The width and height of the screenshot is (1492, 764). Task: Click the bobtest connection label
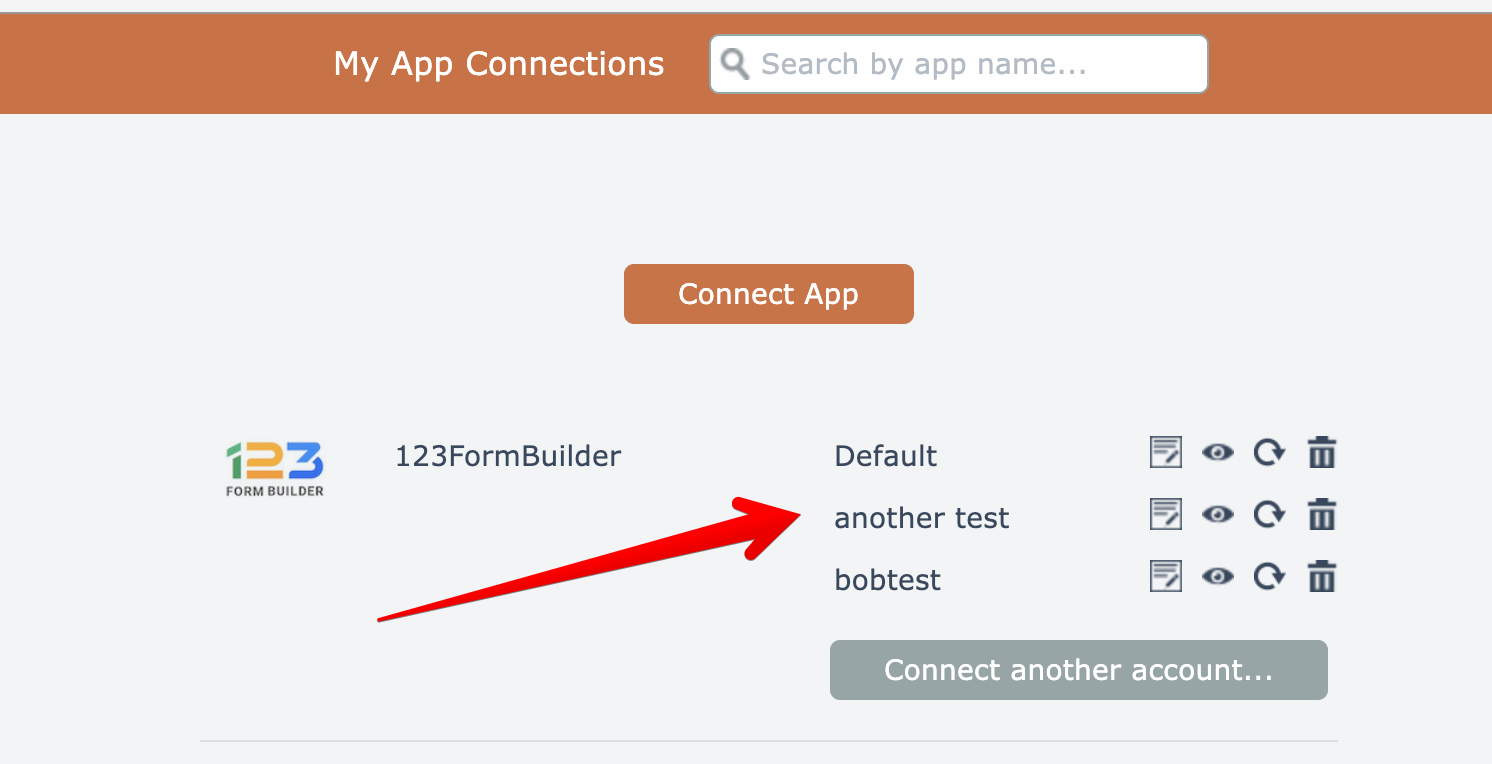(887, 580)
